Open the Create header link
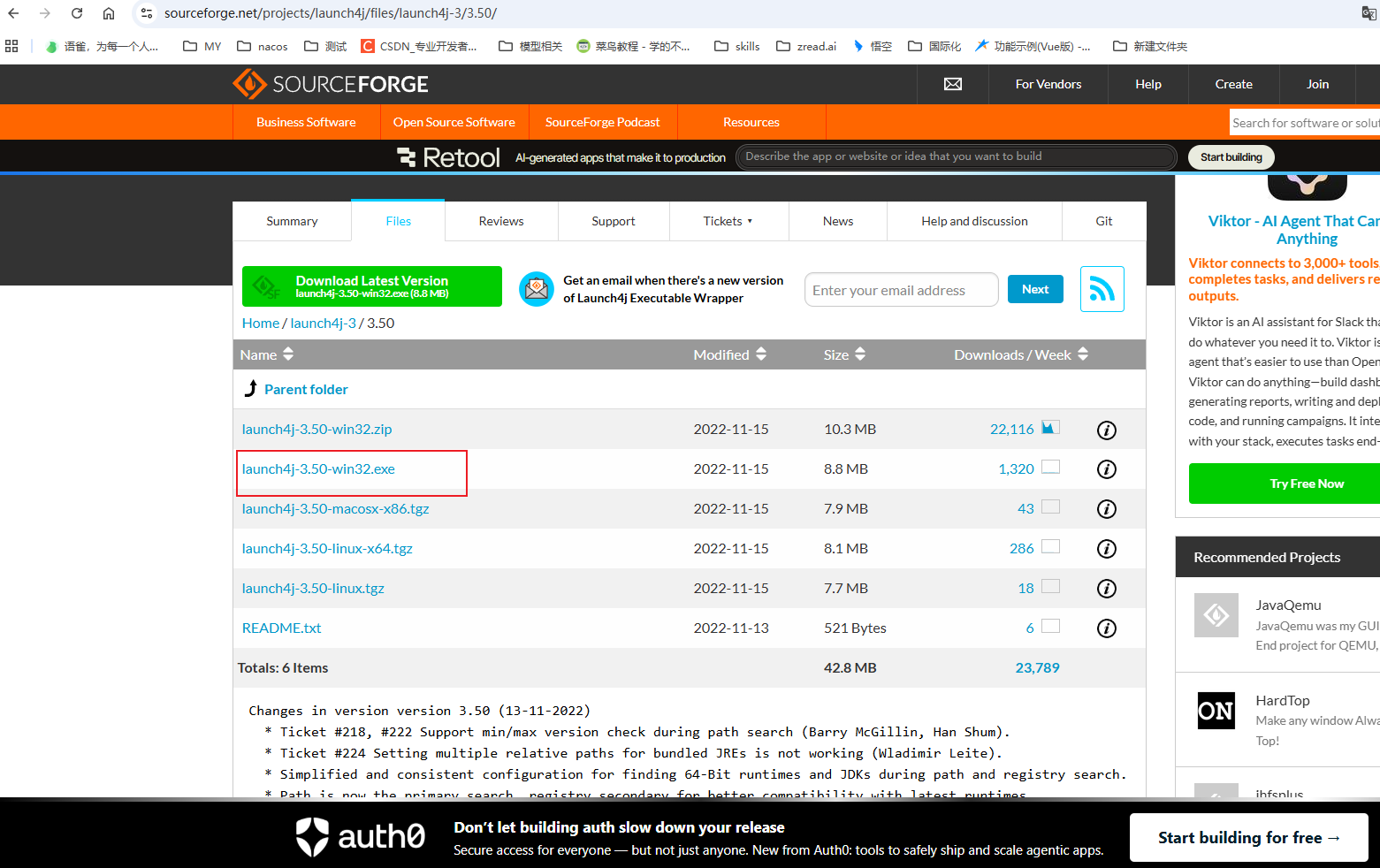1380x868 pixels. [x=1234, y=84]
